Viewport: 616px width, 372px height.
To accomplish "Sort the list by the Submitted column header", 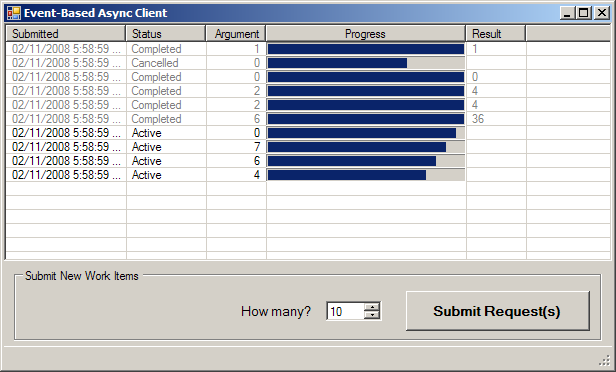I will [x=66, y=34].
